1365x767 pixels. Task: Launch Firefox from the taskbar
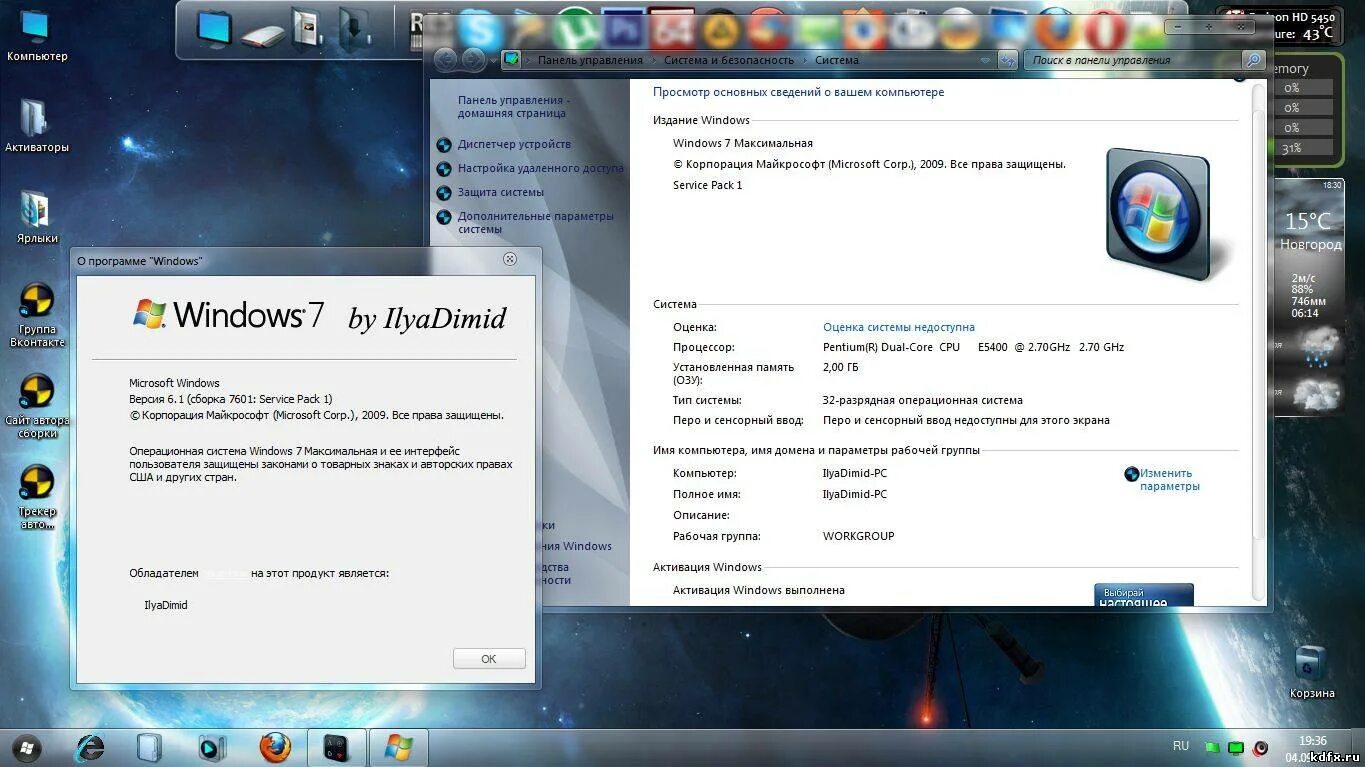[x=275, y=747]
